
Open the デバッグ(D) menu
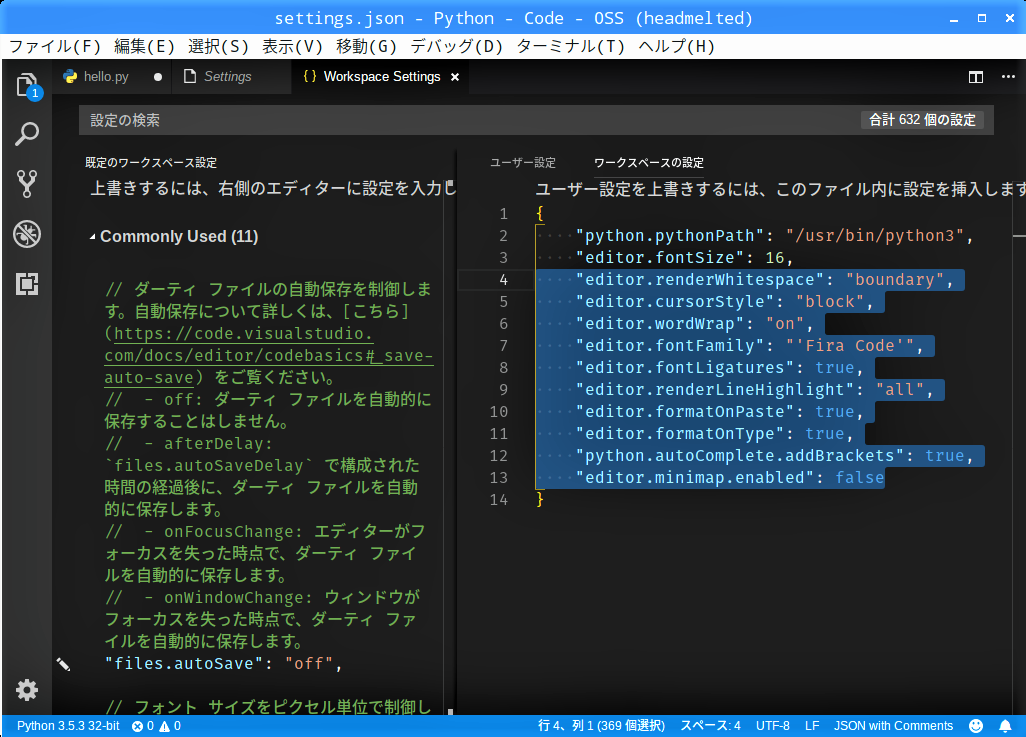pos(457,46)
